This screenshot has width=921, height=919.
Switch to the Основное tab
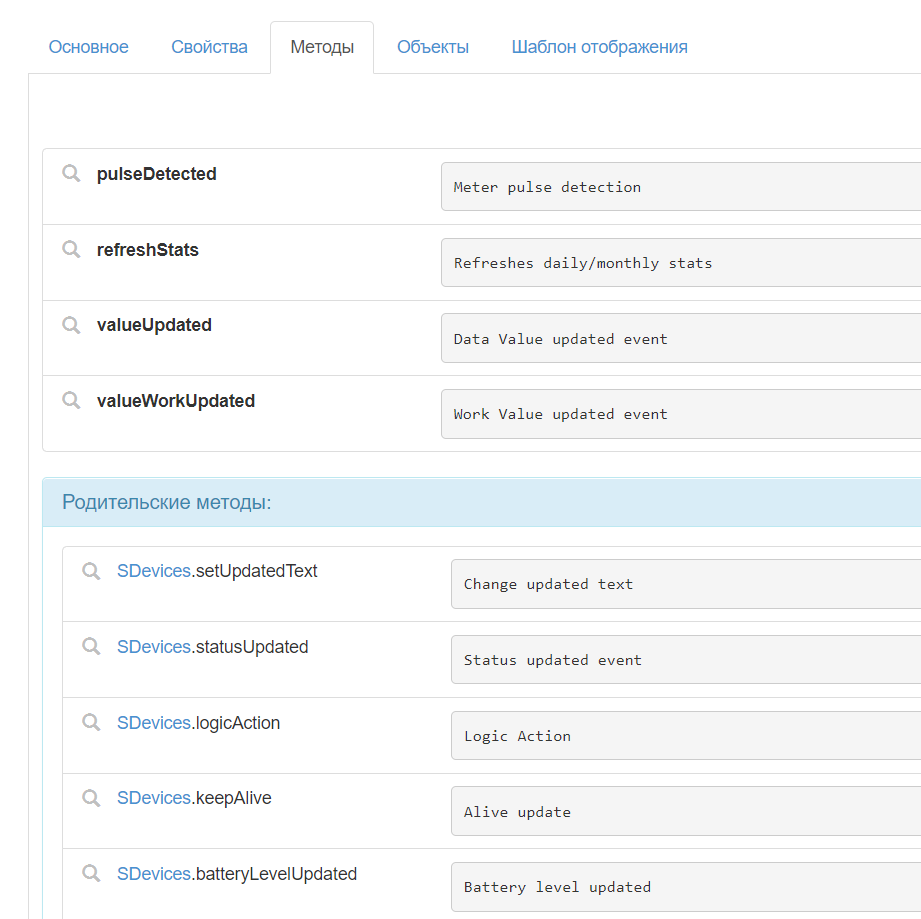(x=89, y=47)
